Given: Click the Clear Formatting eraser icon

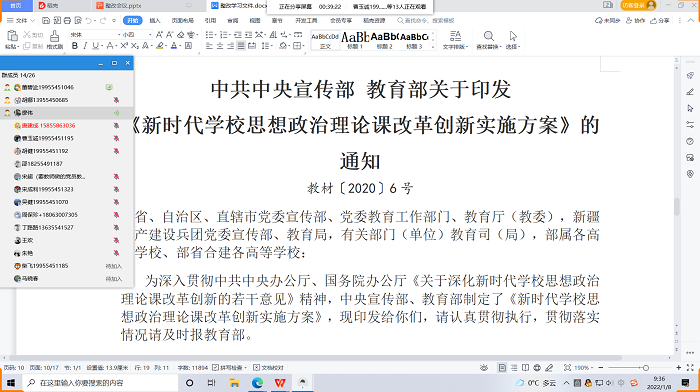Looking at the screenshot, I should coord(180,34).
